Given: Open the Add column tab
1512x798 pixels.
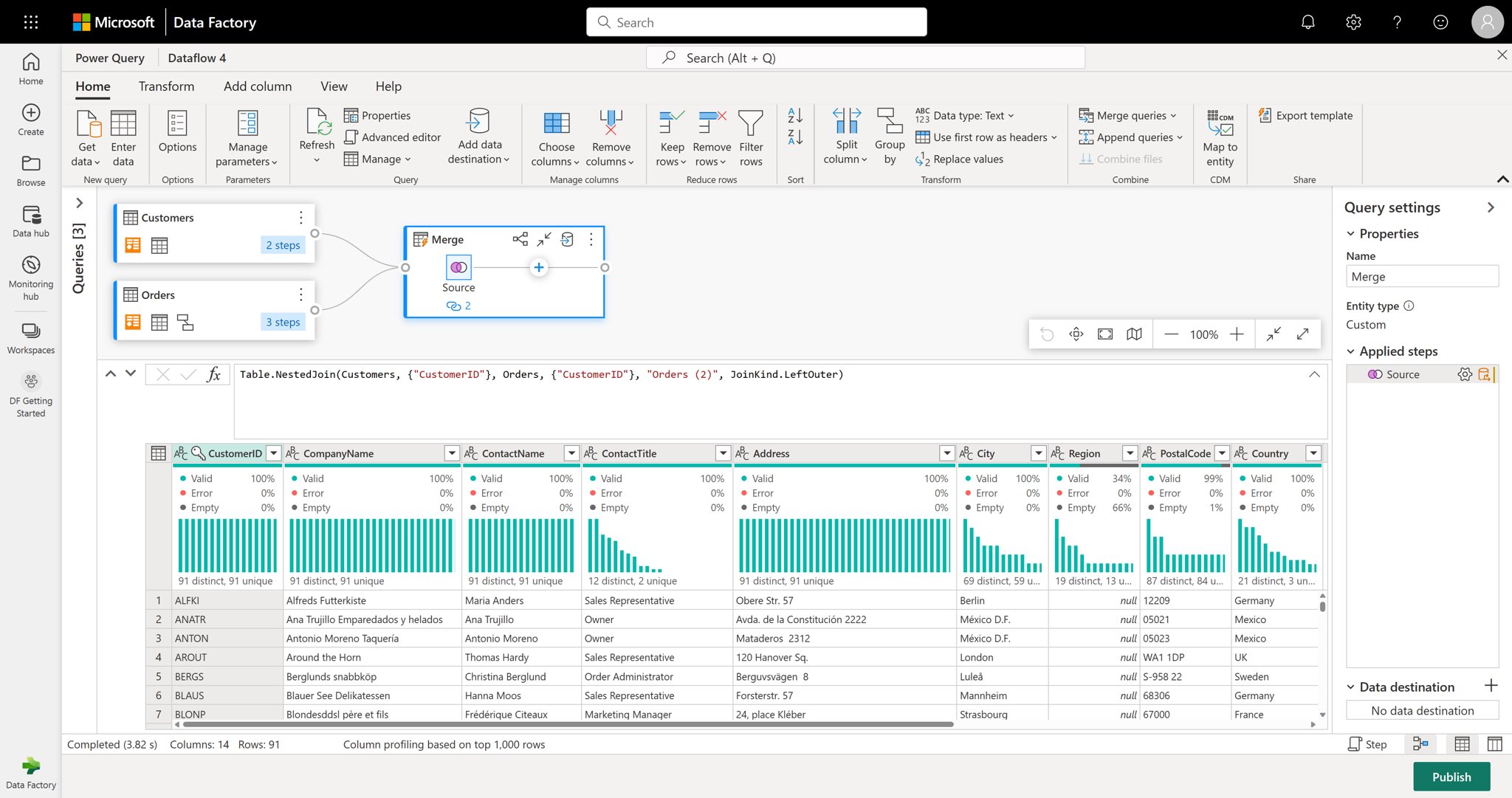Looking at the screenshot, I should click(257, 86).
